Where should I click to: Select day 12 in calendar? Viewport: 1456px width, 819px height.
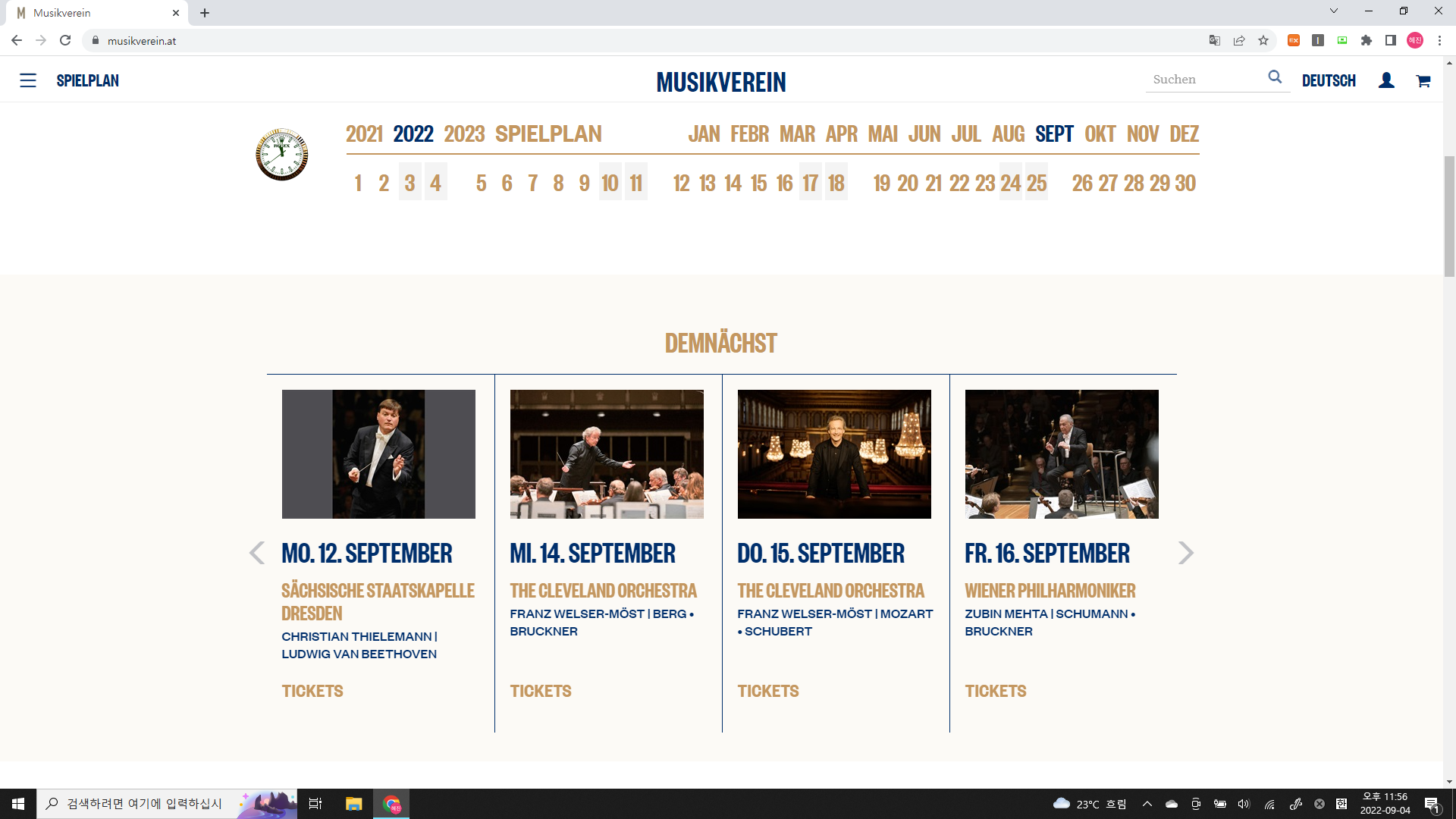[x=682, y=183]
